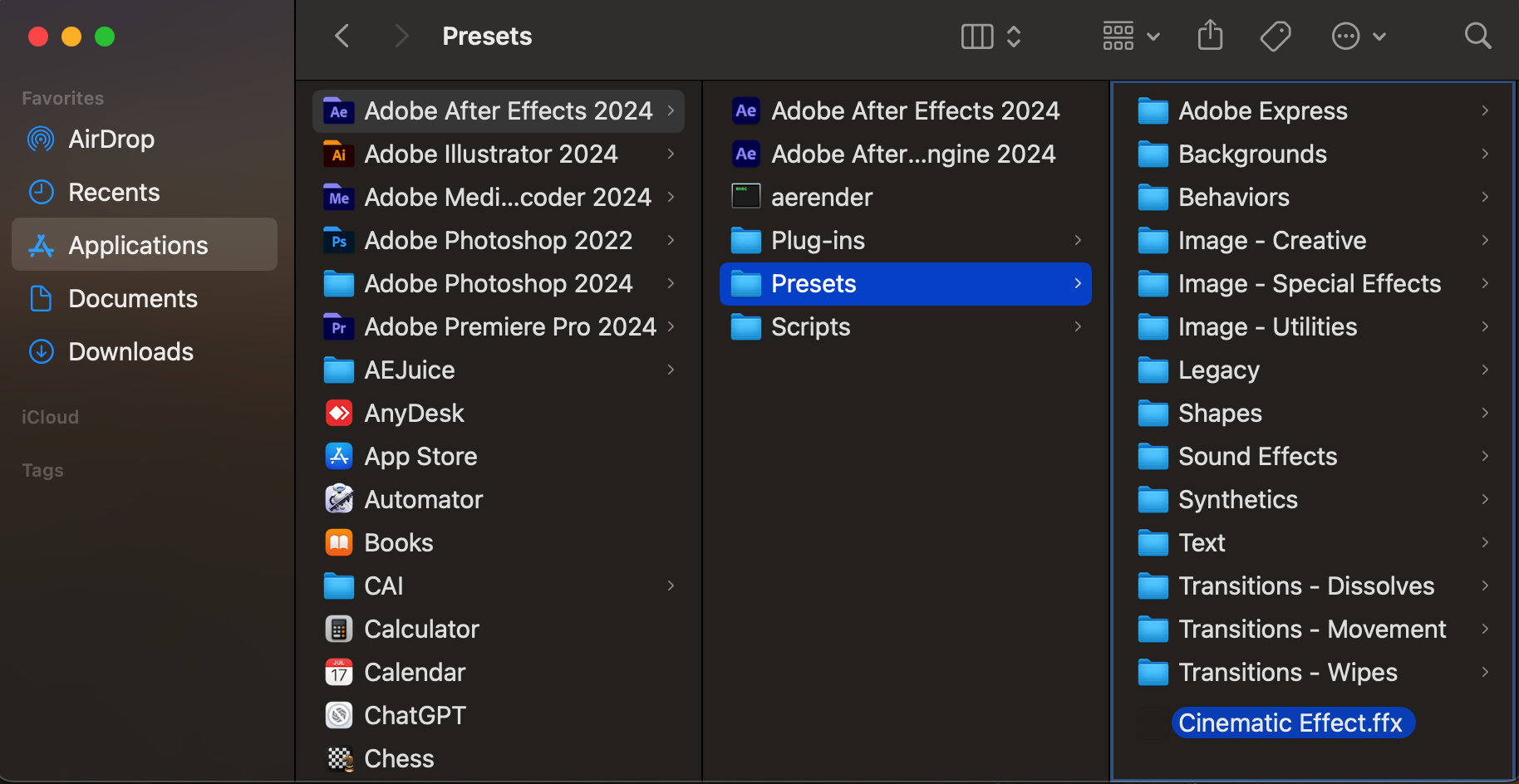Open the Scripts folder

pos(810,326)
